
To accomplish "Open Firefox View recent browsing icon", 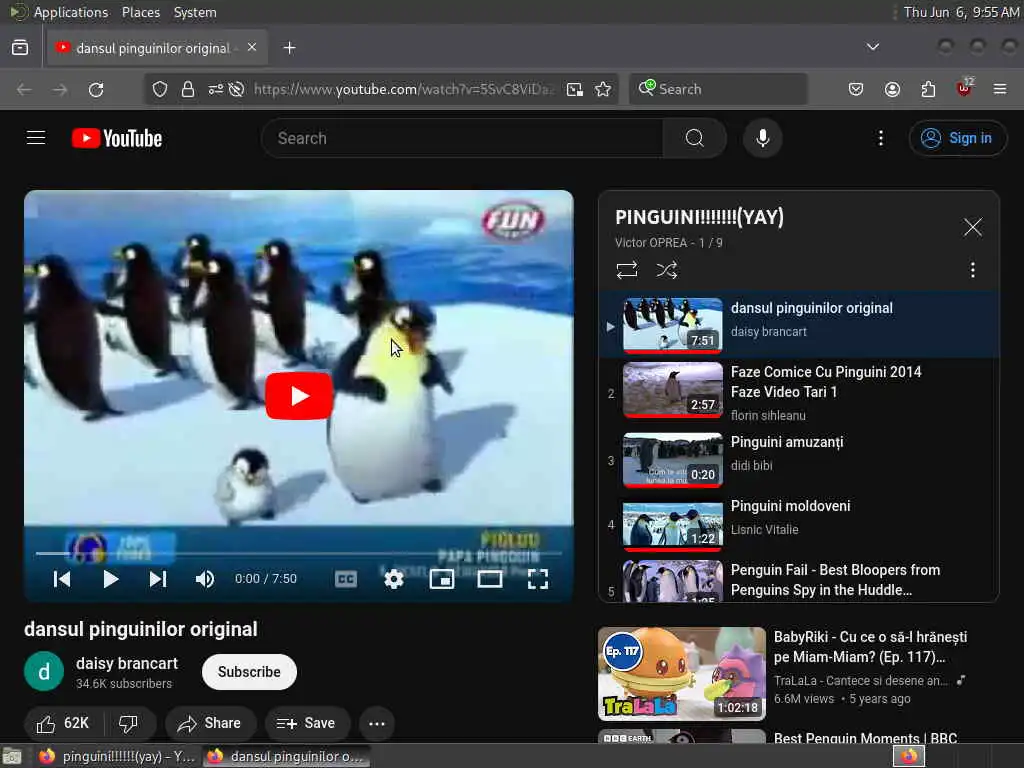I will (x=20, y=48).
